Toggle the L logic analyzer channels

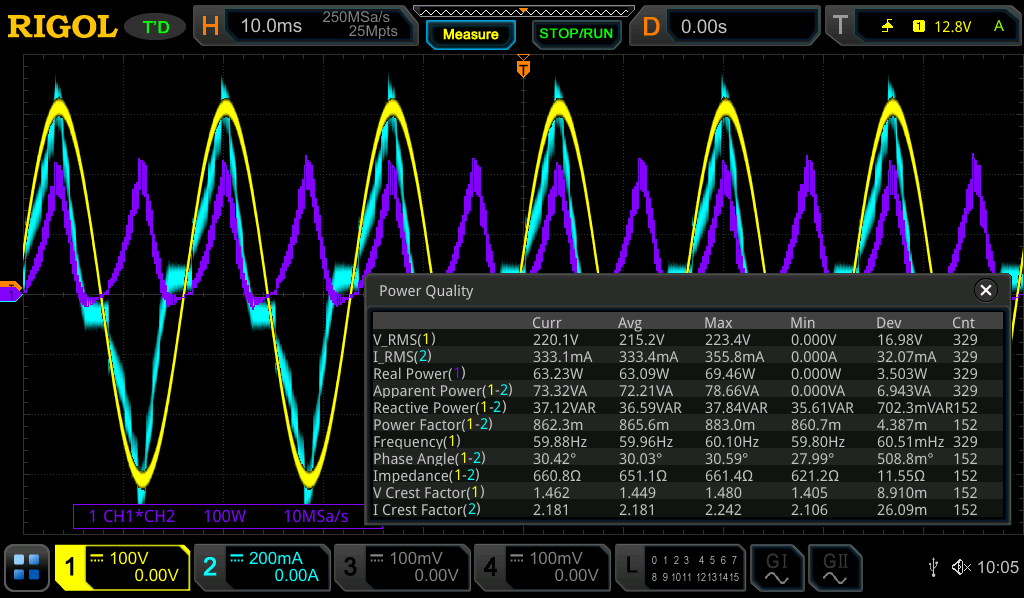680,567
